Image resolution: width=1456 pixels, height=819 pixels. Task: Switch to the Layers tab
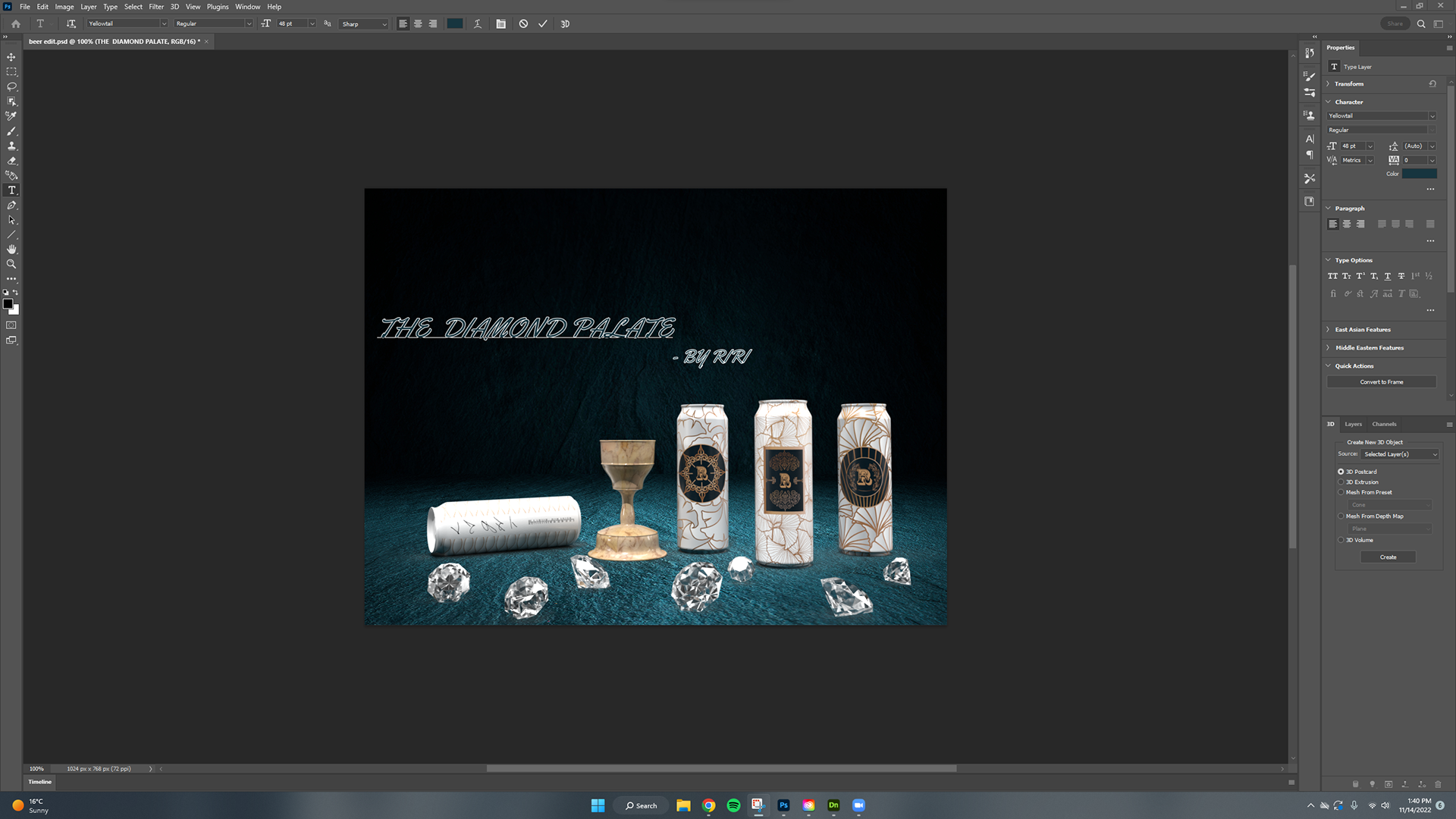click(1353, 424)
